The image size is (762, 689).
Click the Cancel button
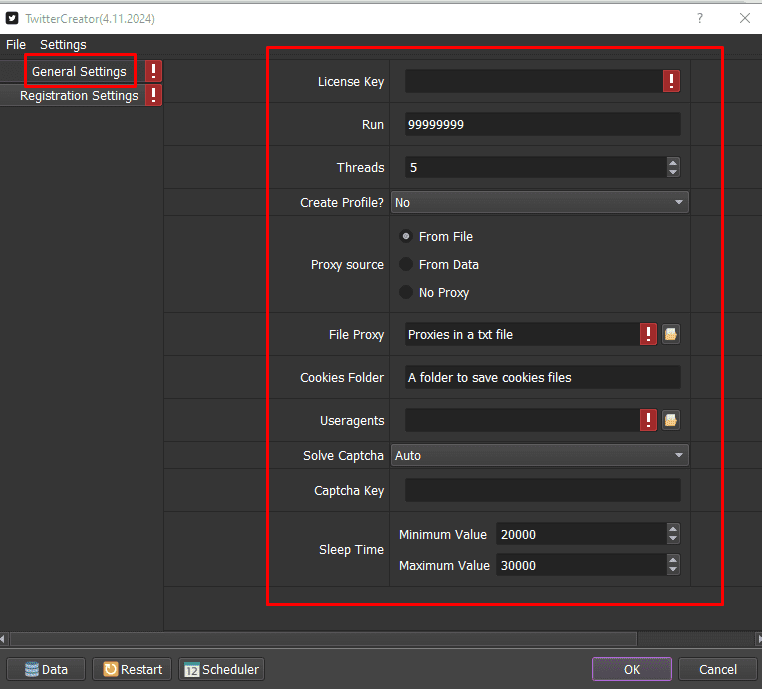point(718,670)
